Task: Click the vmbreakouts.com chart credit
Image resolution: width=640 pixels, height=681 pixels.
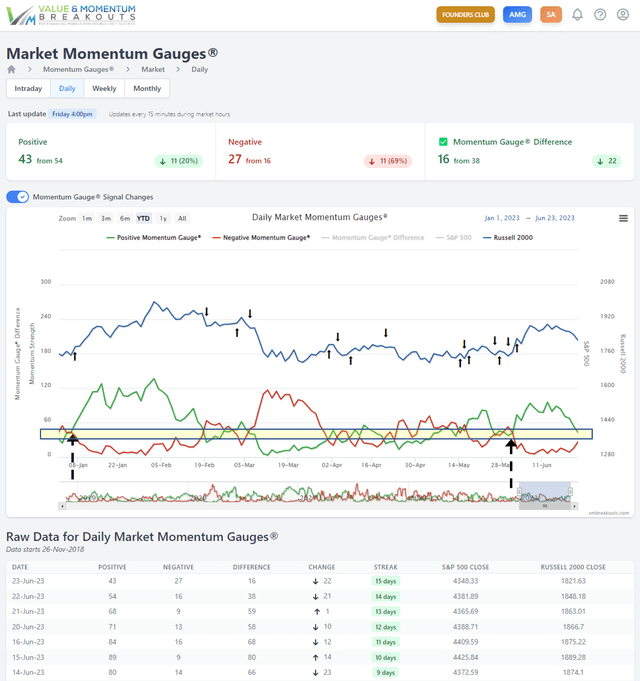Action: (609, 513)
